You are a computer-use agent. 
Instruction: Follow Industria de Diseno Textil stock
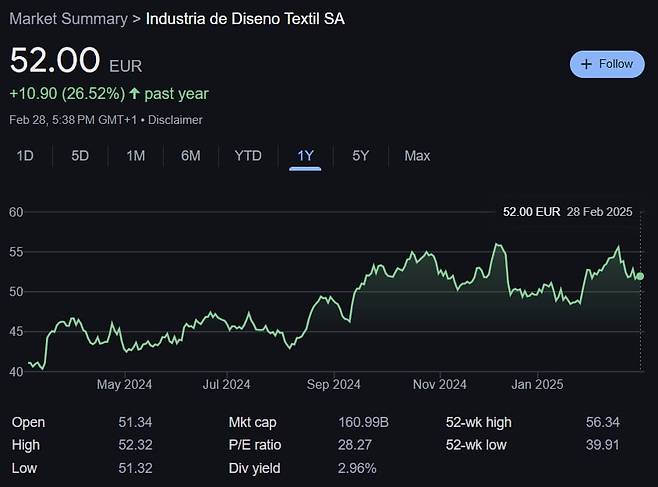(607, 64)
